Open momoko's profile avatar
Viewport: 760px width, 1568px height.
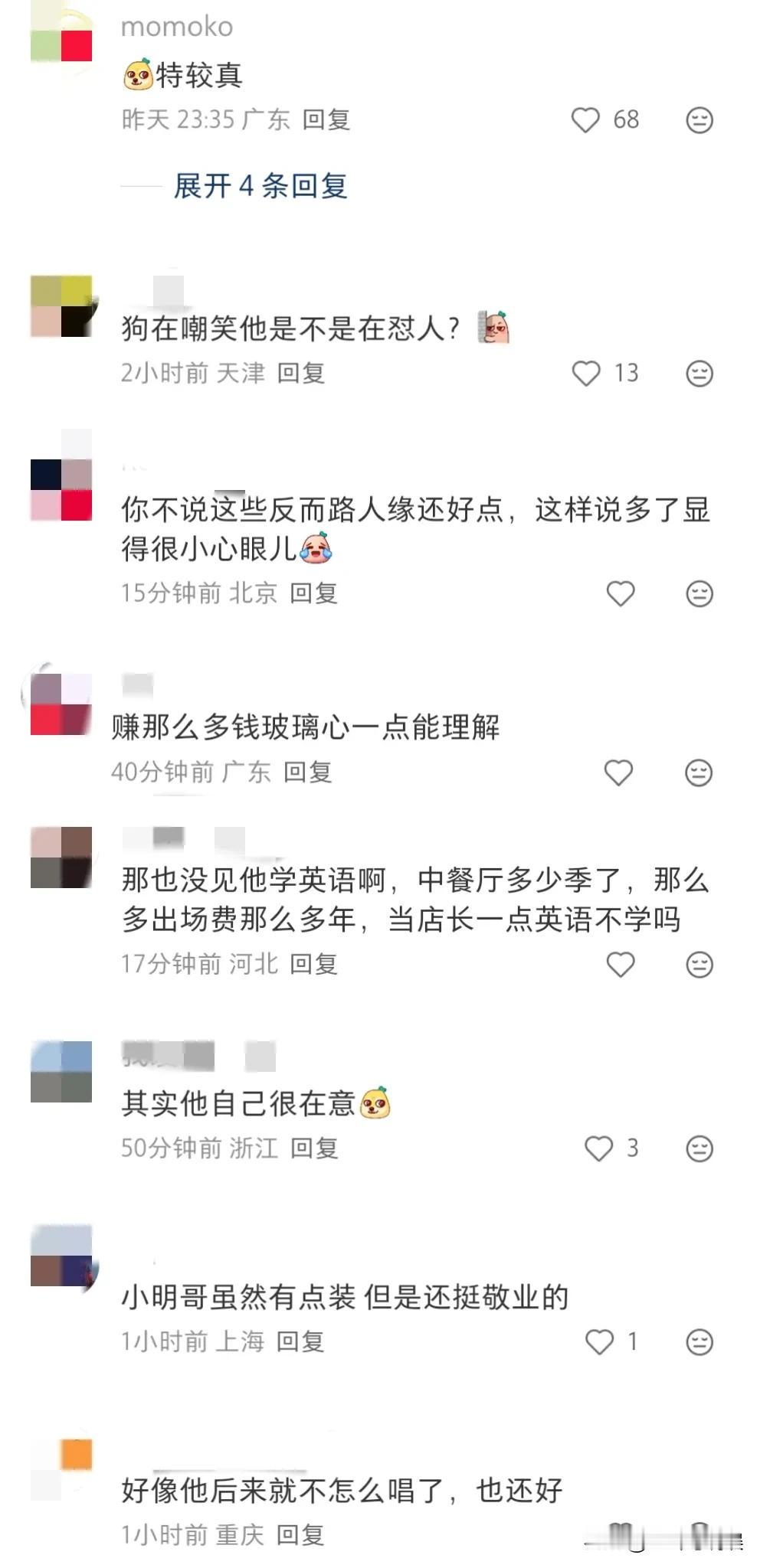61,31
